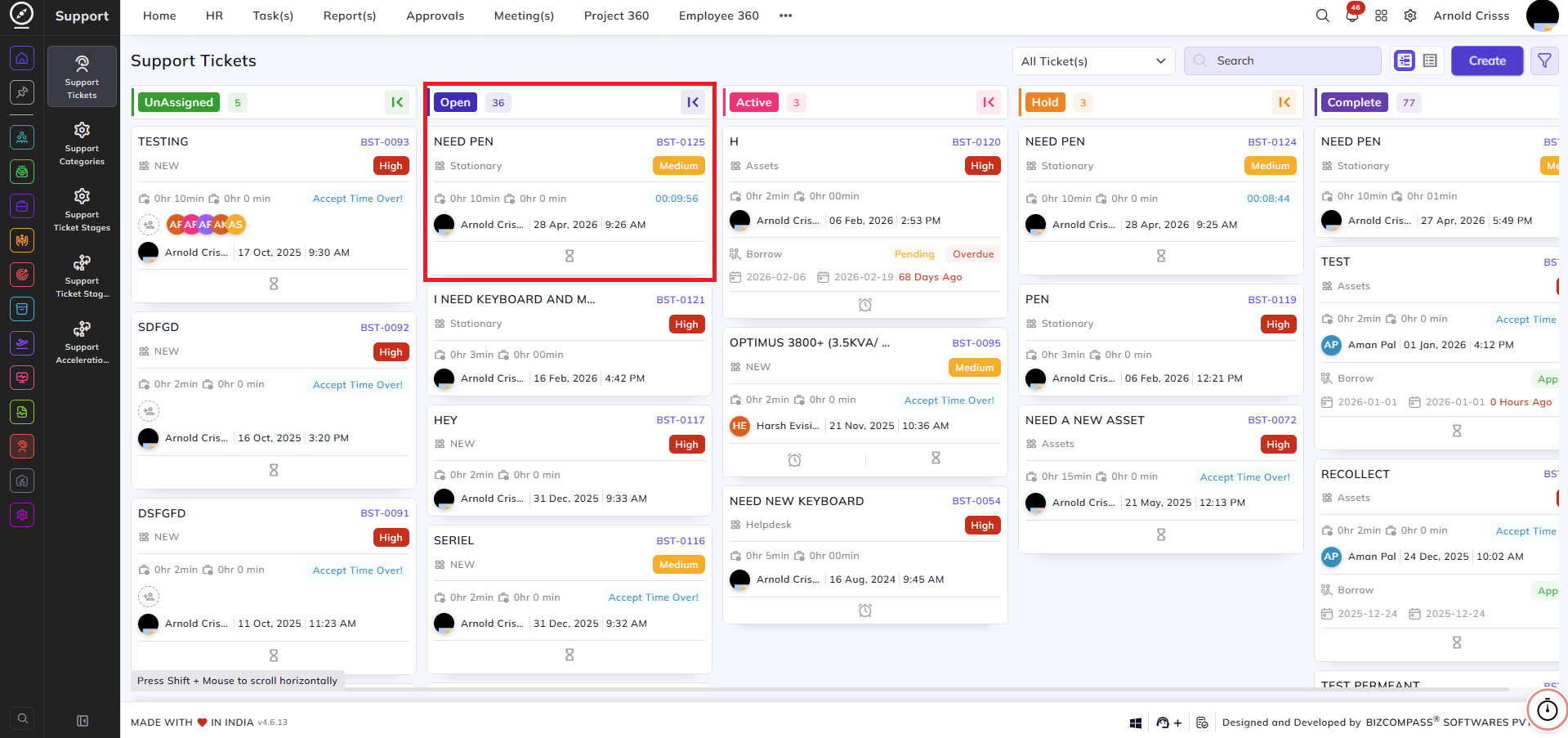Open the search magnifier icon in header
This screenshot has width=1568, height=738.
coord(1322,16)
